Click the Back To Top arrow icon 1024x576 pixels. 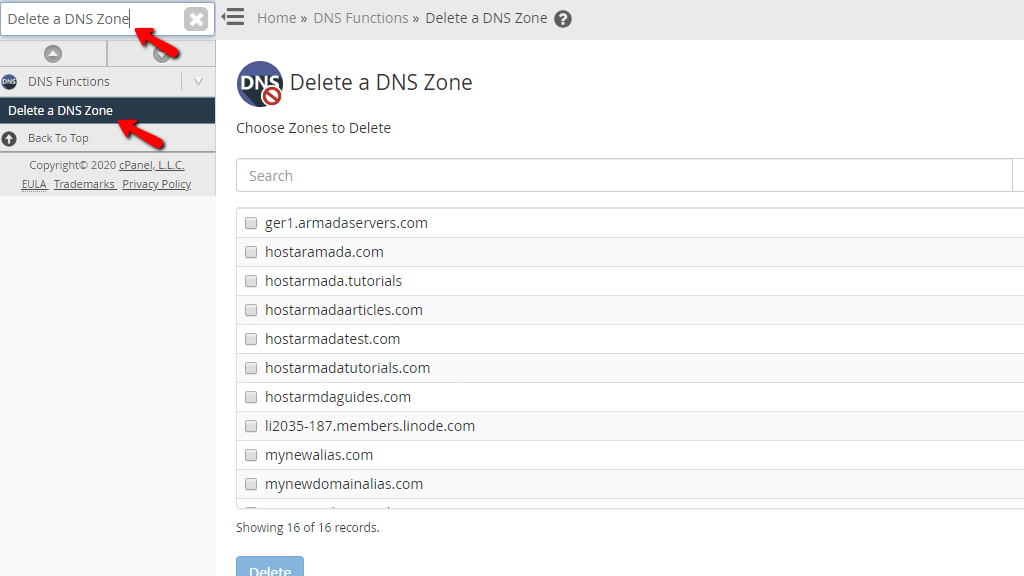click(x=9, y=138)
